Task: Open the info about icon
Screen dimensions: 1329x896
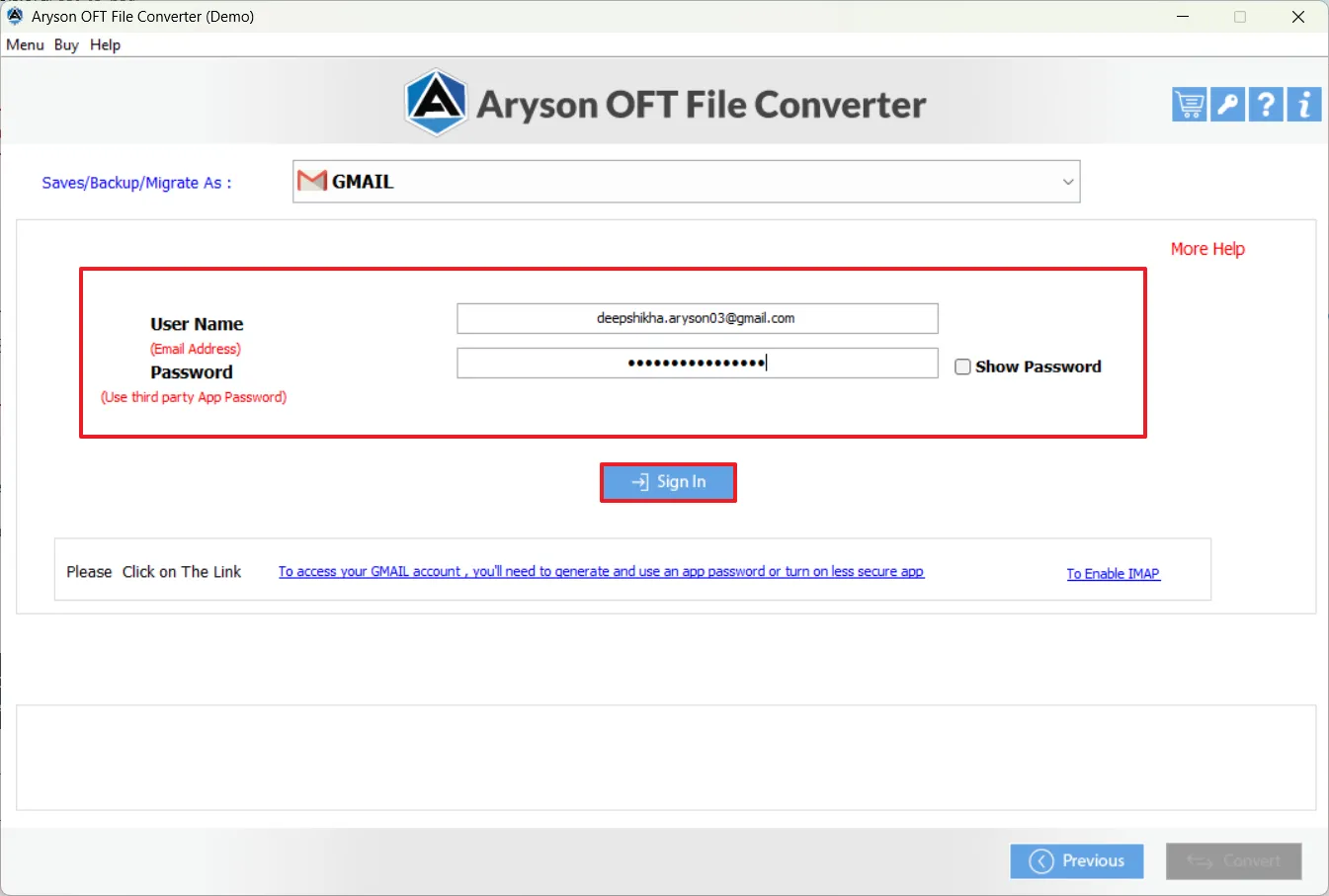Action: [1304, 105]
